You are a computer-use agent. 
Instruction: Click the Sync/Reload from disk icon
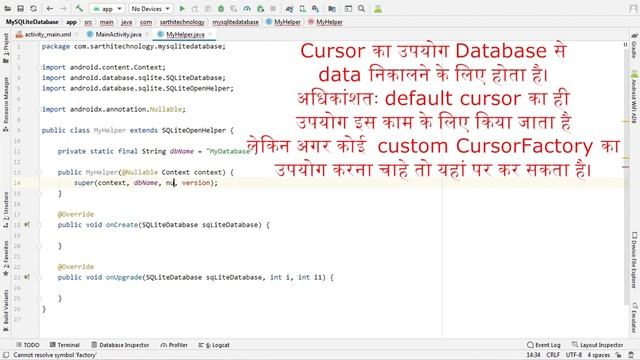pyautogui.click(x=33, y=9)
